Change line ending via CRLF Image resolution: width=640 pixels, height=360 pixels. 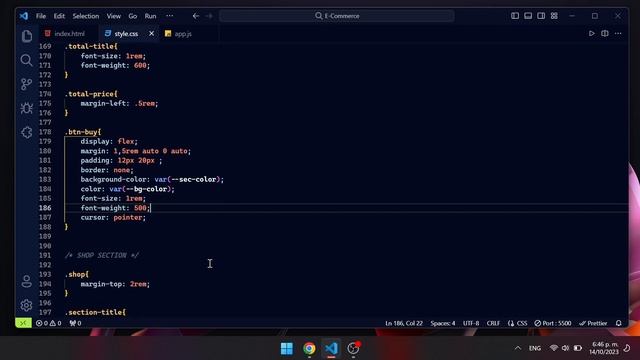493,323
